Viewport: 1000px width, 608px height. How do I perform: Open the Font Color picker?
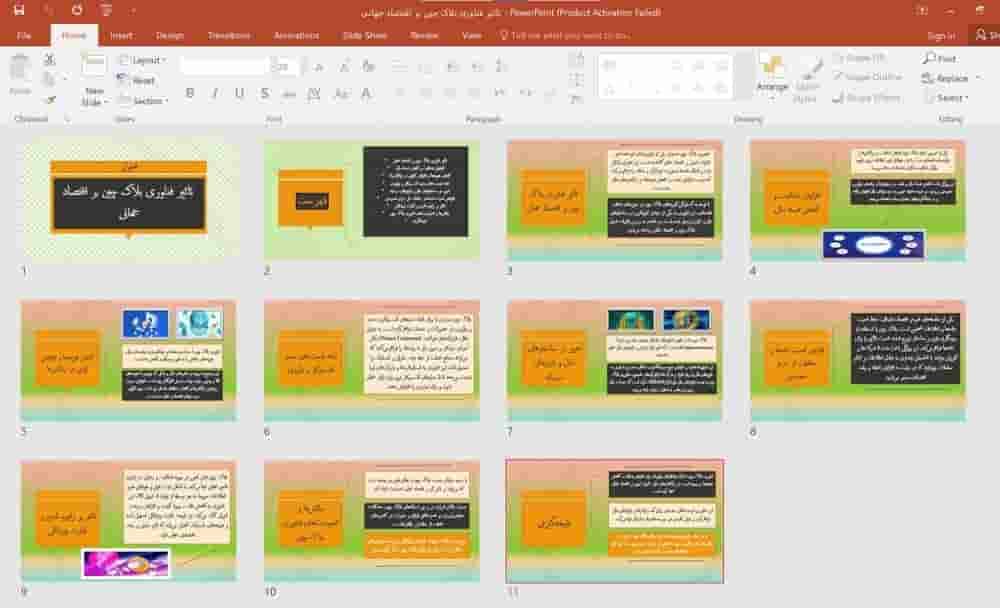(x=366, y=94)
